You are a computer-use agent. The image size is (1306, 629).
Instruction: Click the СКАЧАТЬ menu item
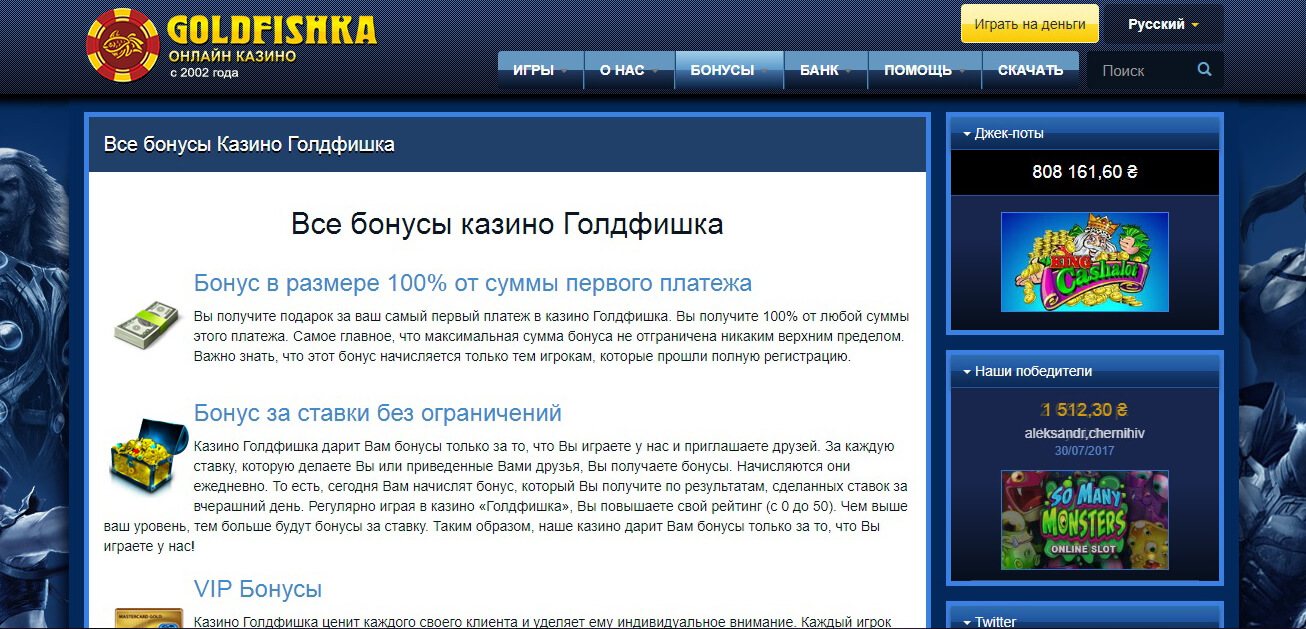[1031, 70]
